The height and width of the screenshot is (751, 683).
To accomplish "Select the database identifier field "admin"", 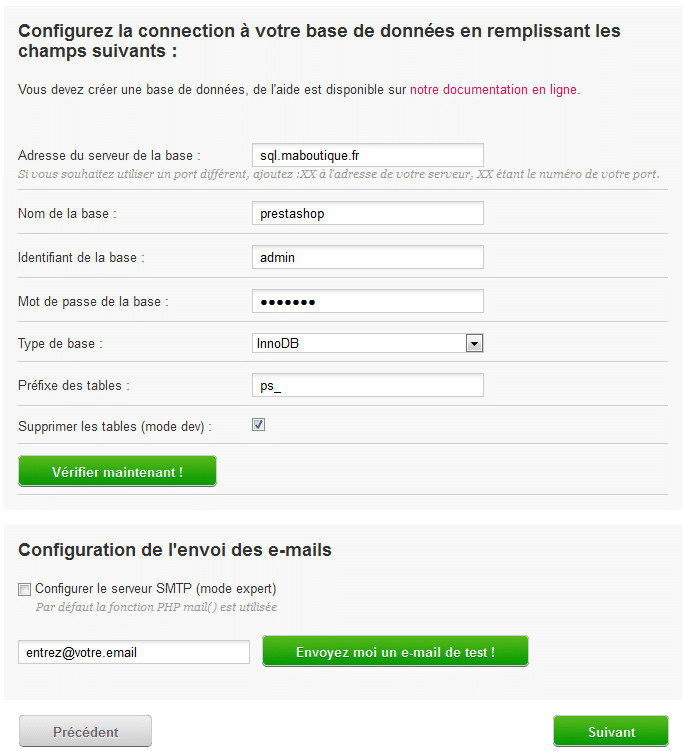I will [367, 257].
